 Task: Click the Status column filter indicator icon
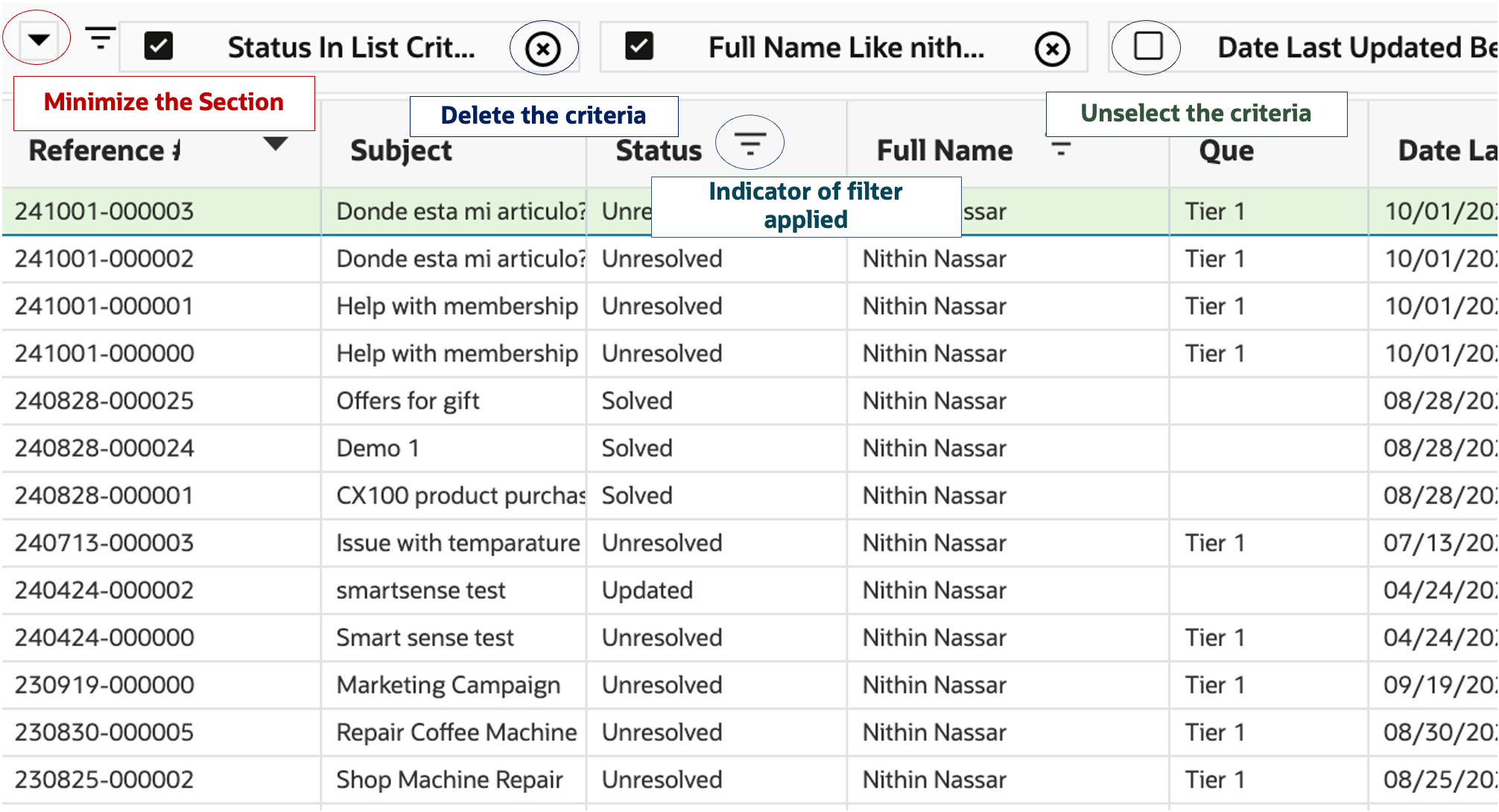click(x=749, y=142)
